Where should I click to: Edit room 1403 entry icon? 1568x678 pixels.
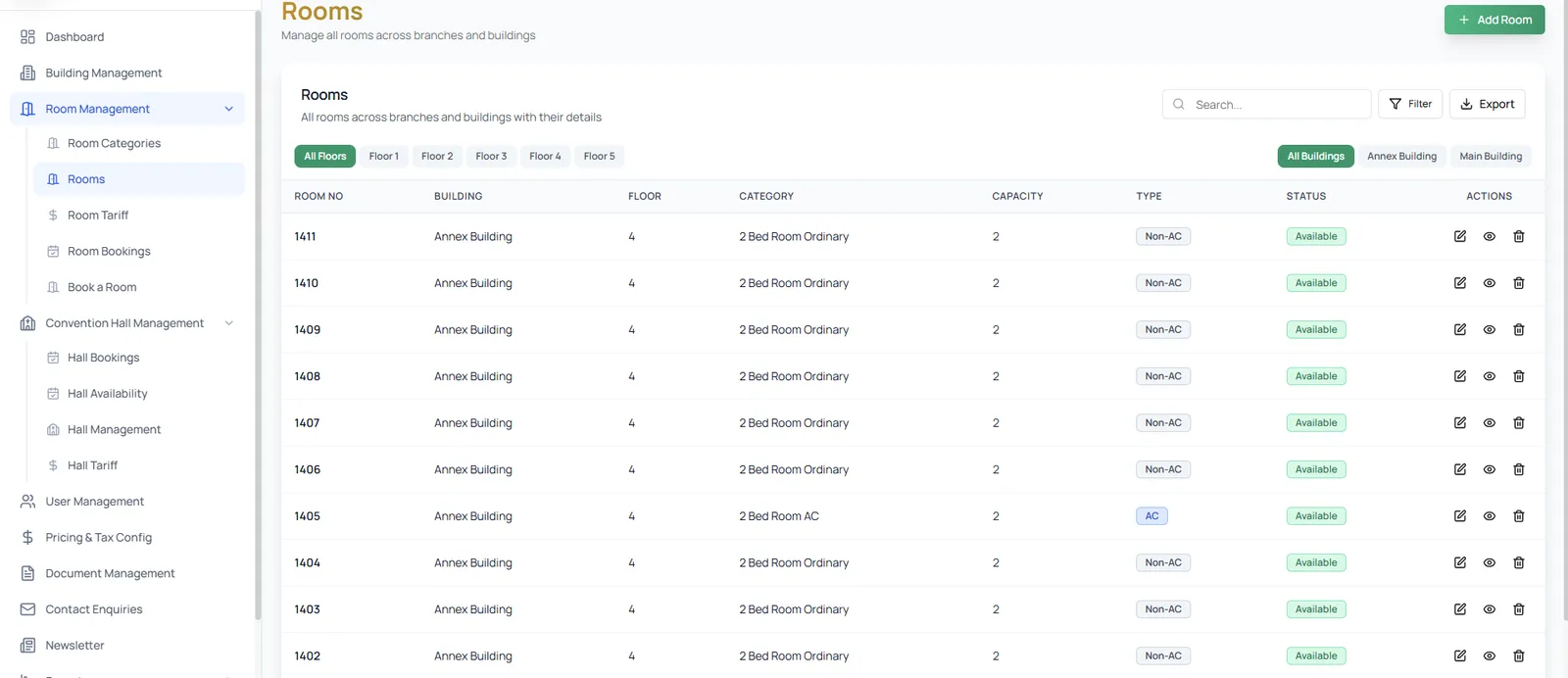tap(1460, 609)
